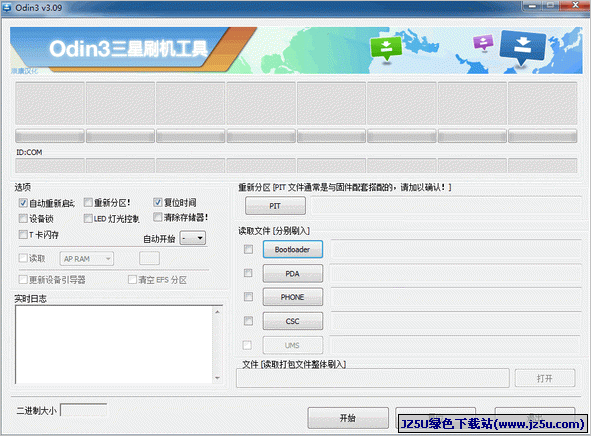The image size is (591, 436).
Task: Check the box beside CSC button
Action: pos(248,321)
